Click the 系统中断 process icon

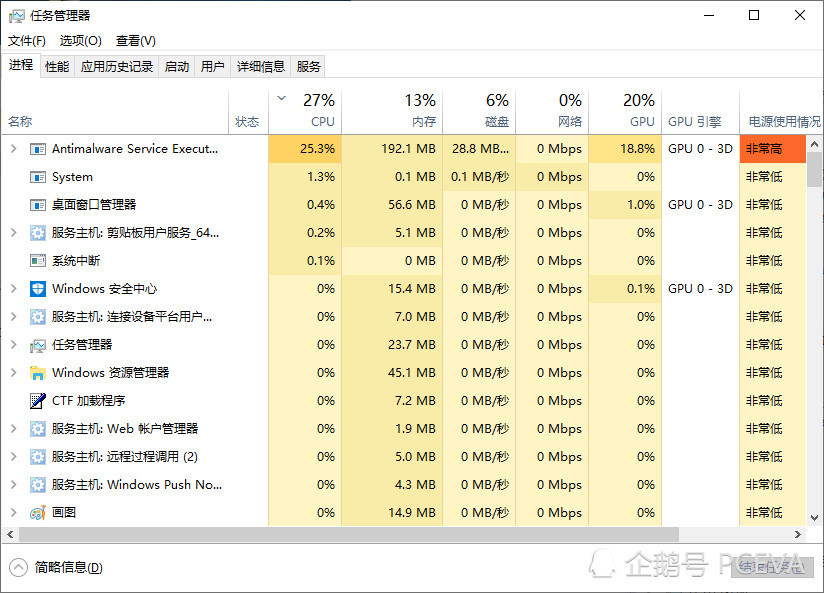37,261
